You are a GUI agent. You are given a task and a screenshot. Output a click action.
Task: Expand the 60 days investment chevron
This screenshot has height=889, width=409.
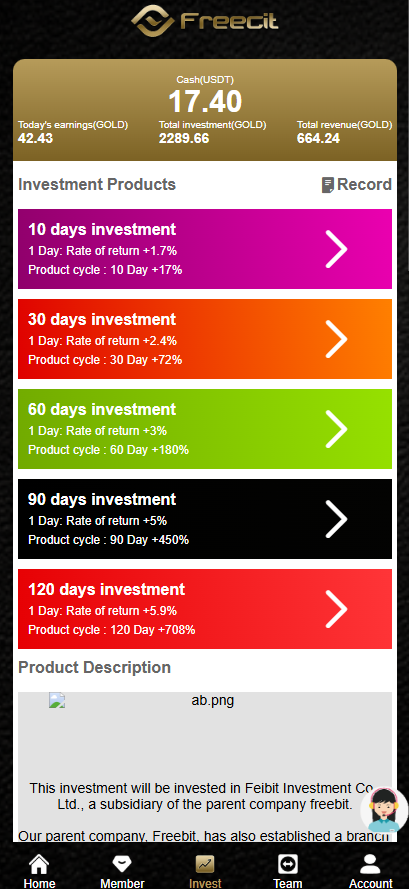(x=336, y=429)
